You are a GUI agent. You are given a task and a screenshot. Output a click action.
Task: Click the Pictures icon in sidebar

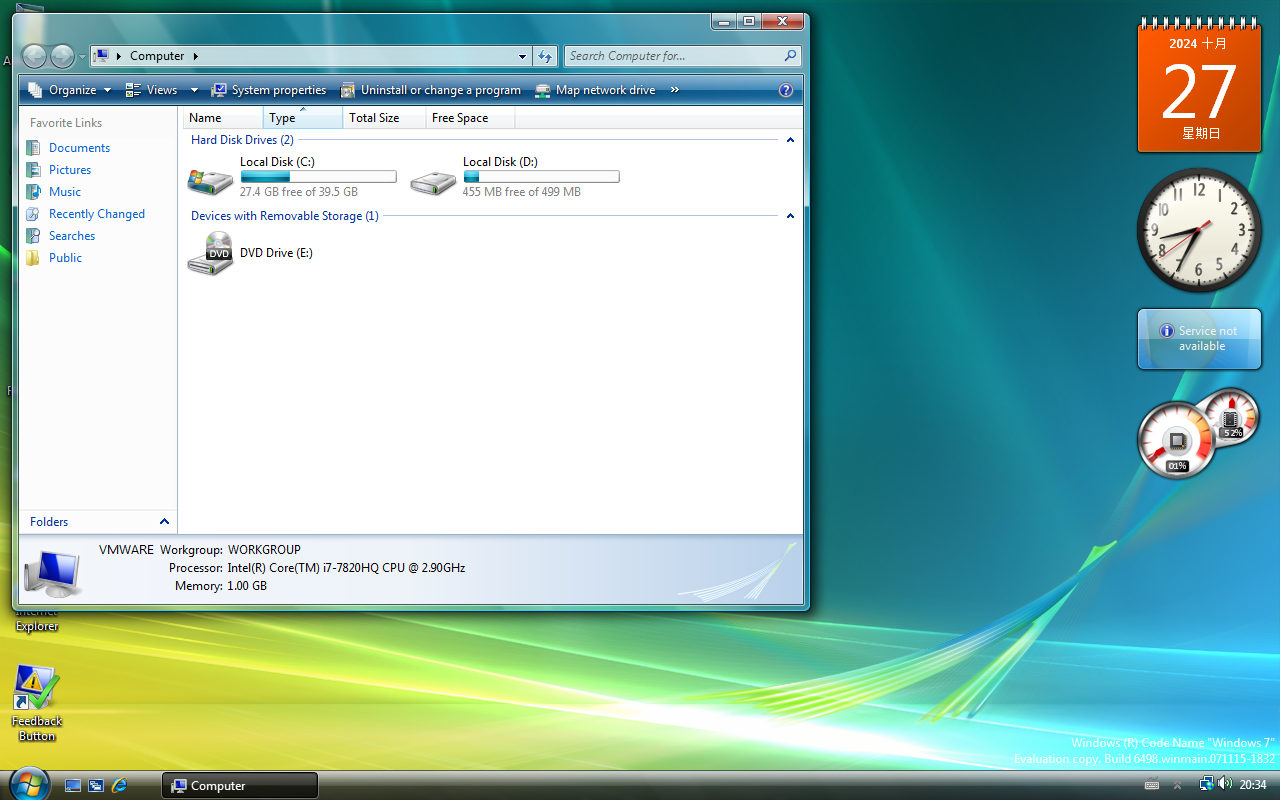click(x=33, y=170)
